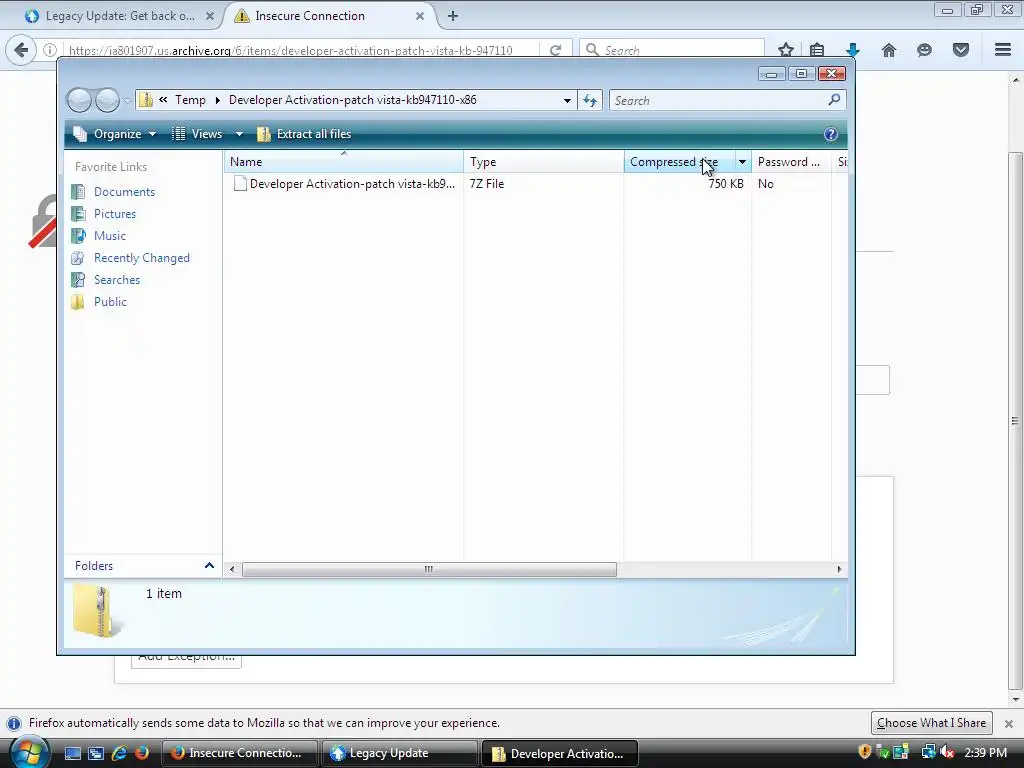Close the Insecure Connection tab
Image resolution: width=1024 pixels, height=768 pixels.
420,16
